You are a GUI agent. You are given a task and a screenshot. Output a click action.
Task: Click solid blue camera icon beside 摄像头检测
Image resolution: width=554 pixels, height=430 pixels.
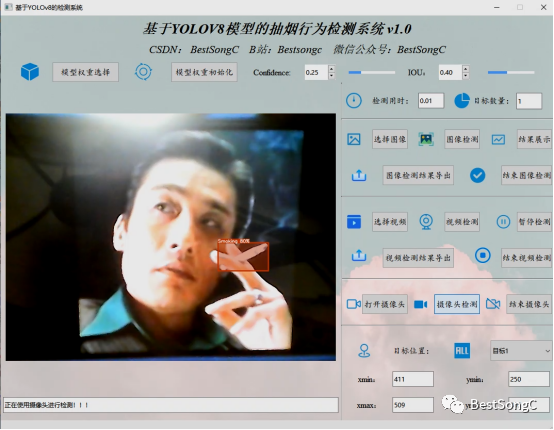[420, 304]
